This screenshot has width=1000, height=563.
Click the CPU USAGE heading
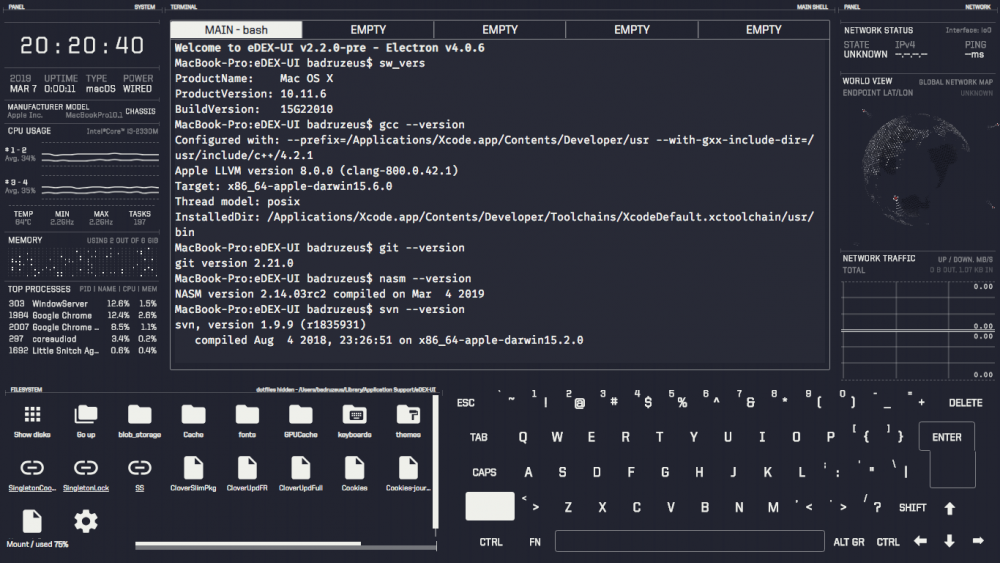click(x=29, y=131)
